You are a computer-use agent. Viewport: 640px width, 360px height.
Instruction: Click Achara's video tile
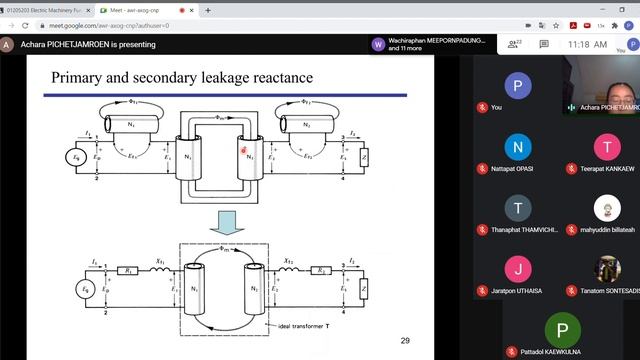[601, 85]
